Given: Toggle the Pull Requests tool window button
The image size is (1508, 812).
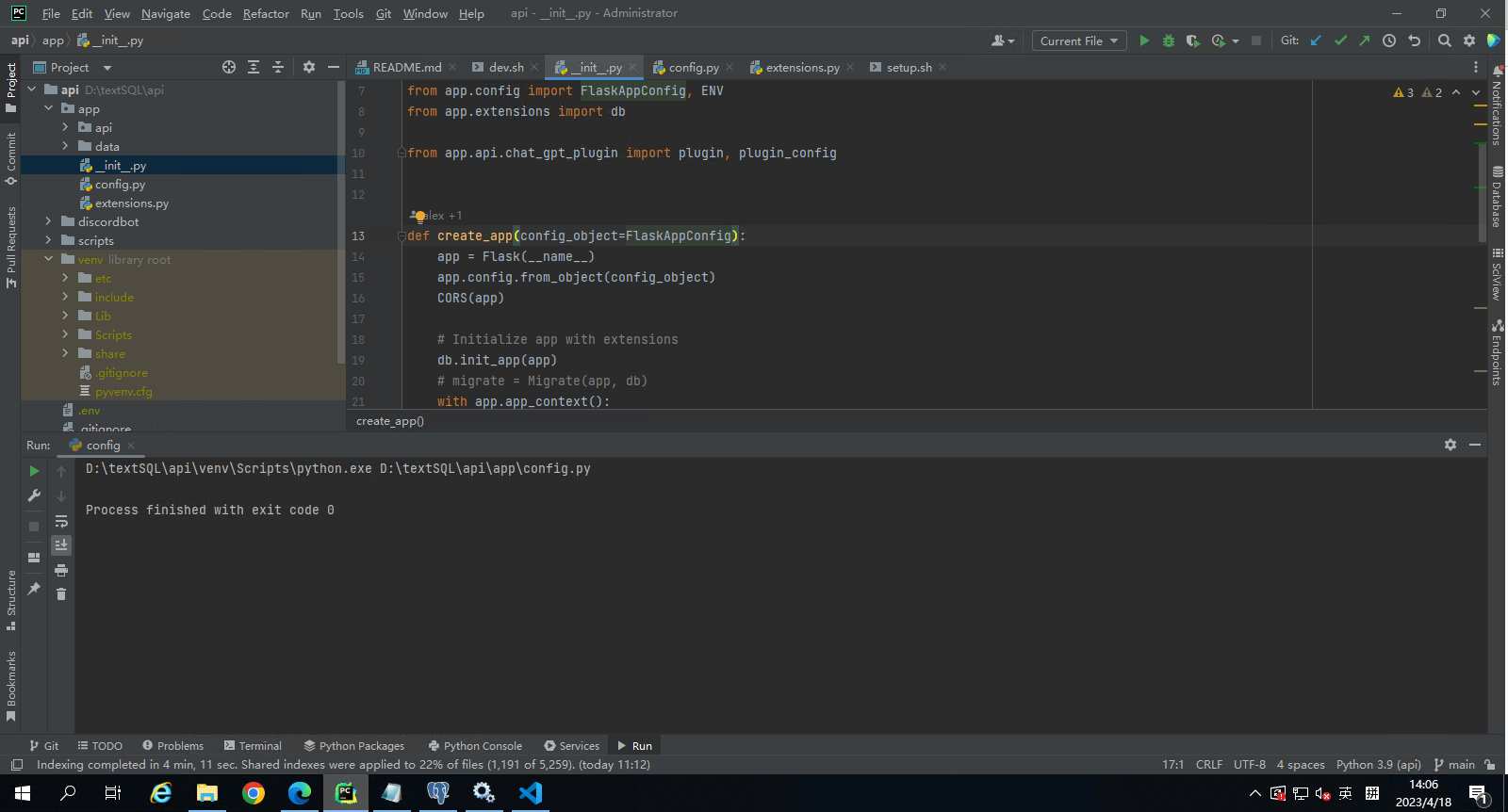Looking at the screenshot, I should [x=11, y=247].
